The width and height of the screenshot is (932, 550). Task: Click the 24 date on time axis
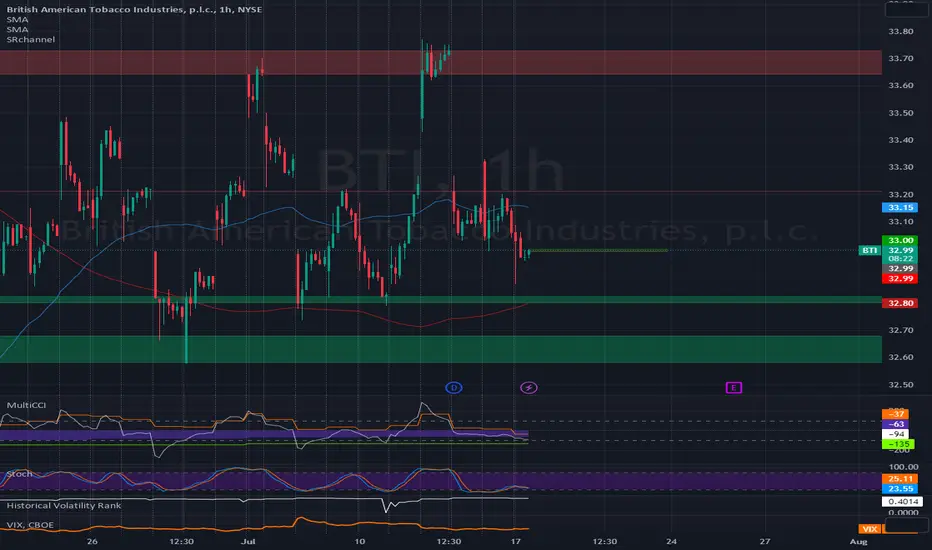pyautogui.click(x=671, y=542)
